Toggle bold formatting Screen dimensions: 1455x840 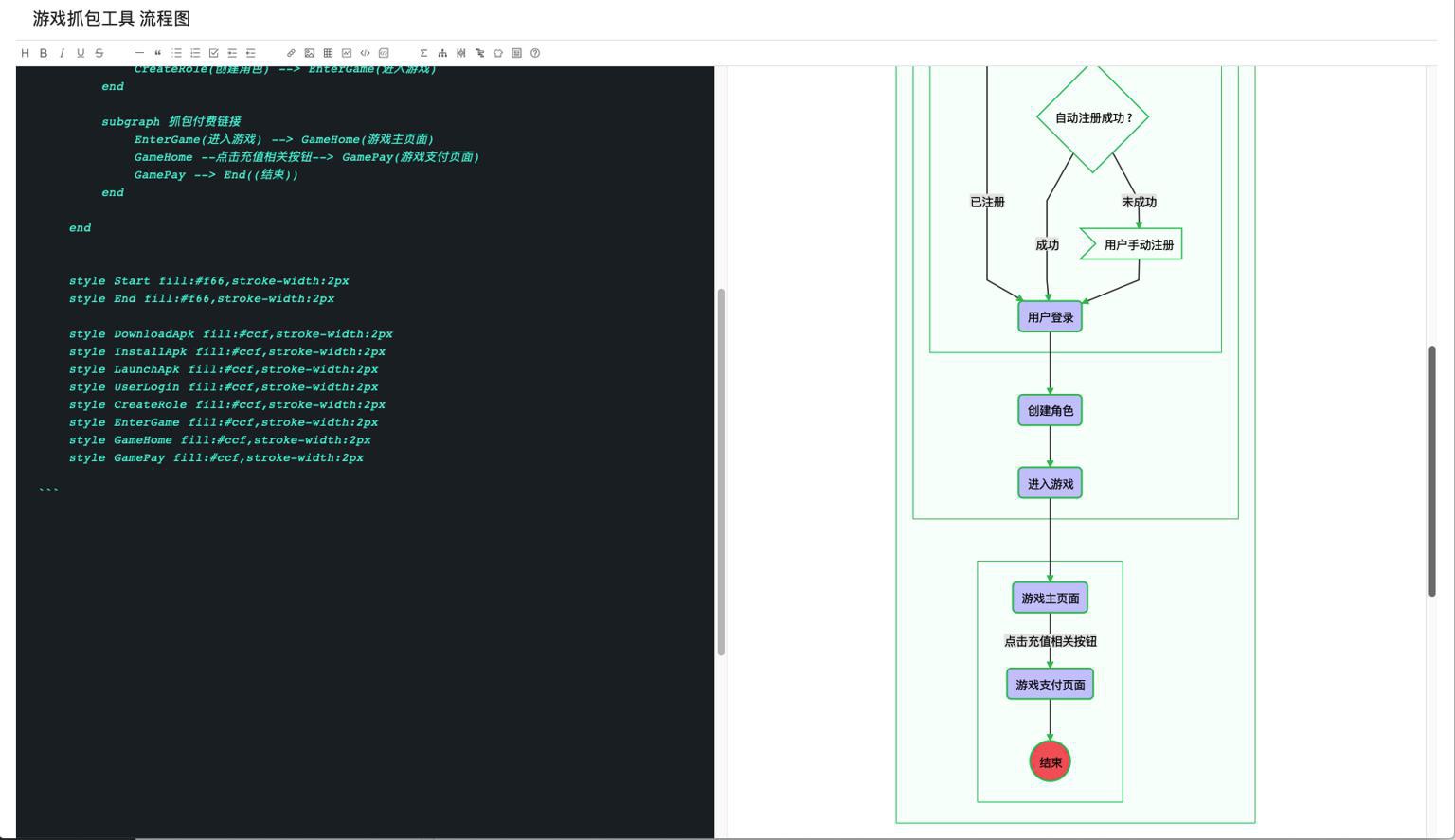[43, 53]
